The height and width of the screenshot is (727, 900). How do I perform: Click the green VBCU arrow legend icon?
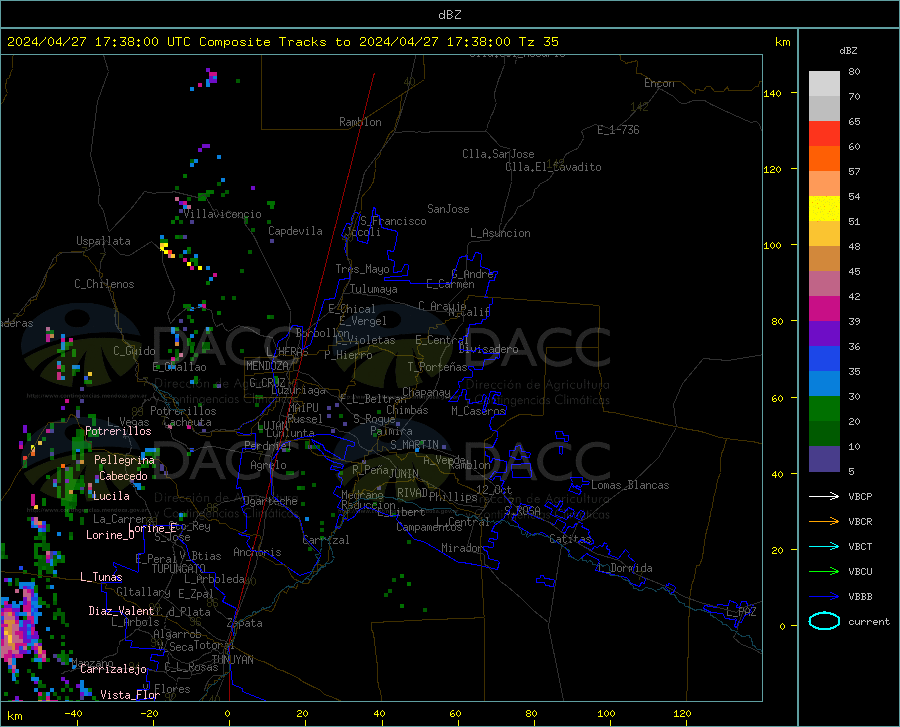824,572
